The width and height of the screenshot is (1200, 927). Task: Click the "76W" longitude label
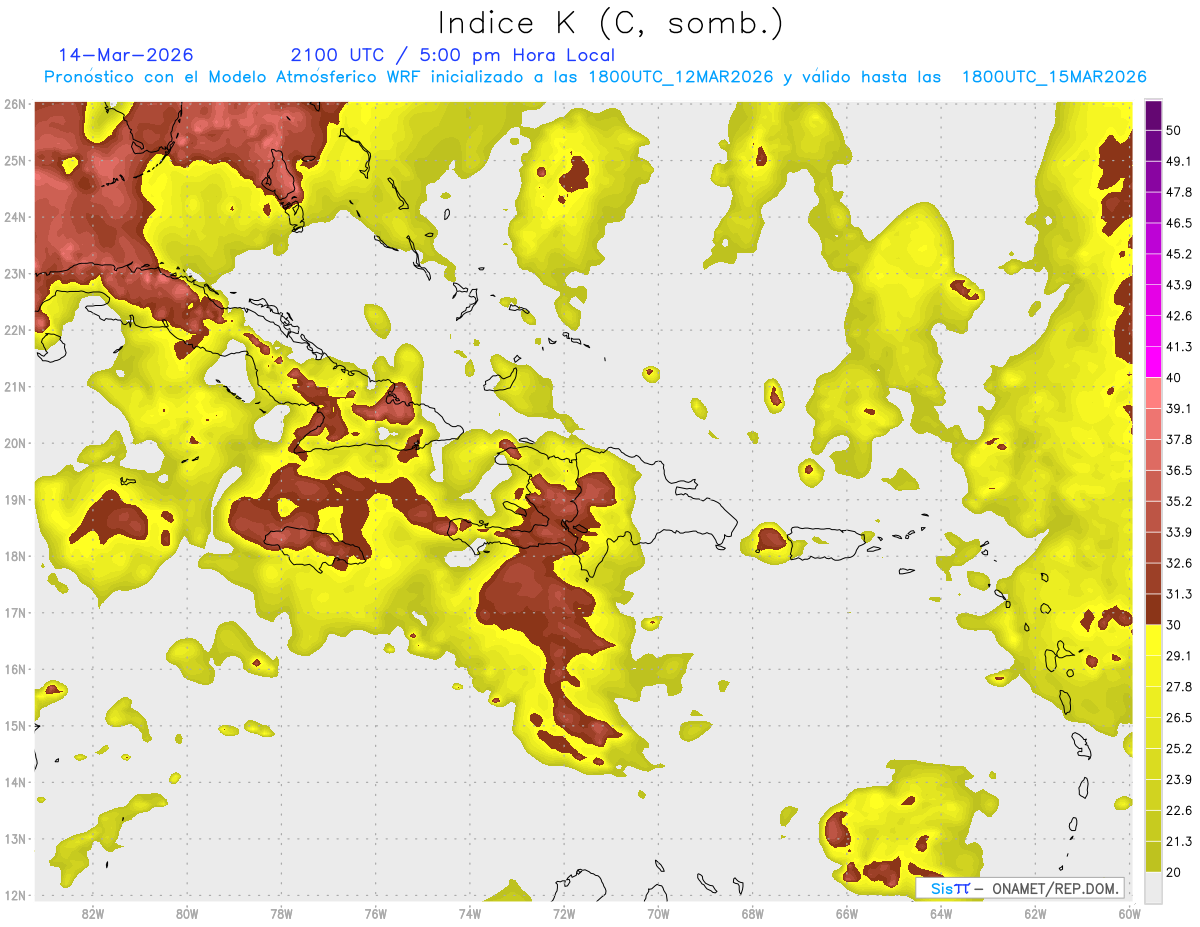(x=375, y=914)
